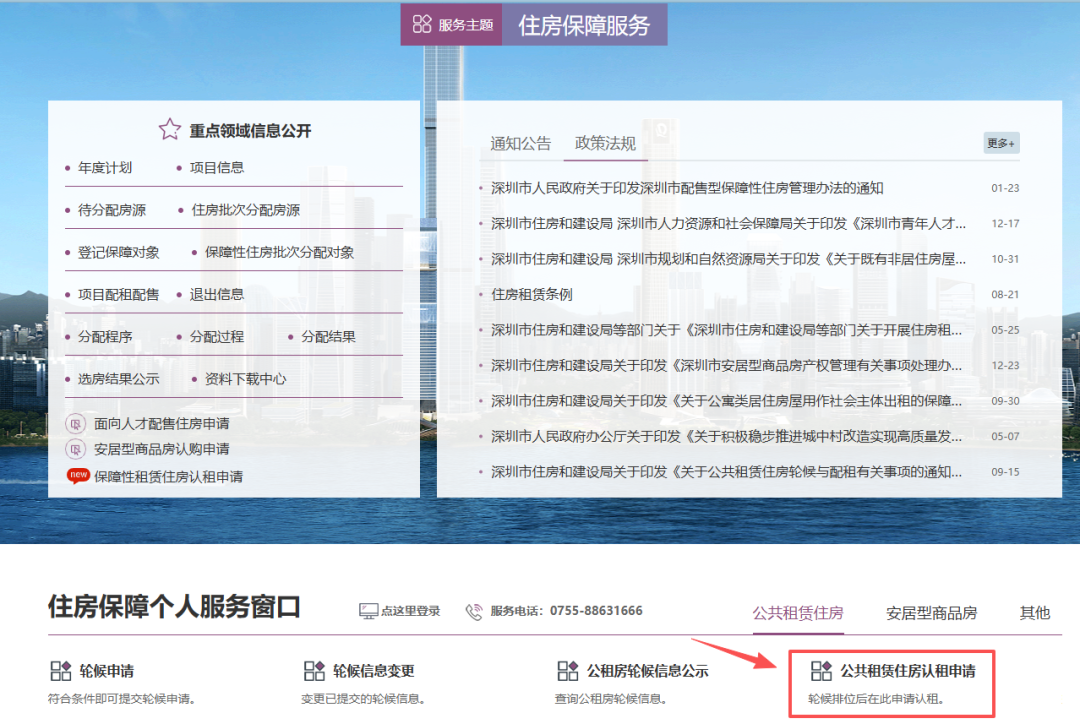Screen dimensions: 1080x724
Task: Open the 住房批次分配房源 link
Action: [x=245, y=210]
